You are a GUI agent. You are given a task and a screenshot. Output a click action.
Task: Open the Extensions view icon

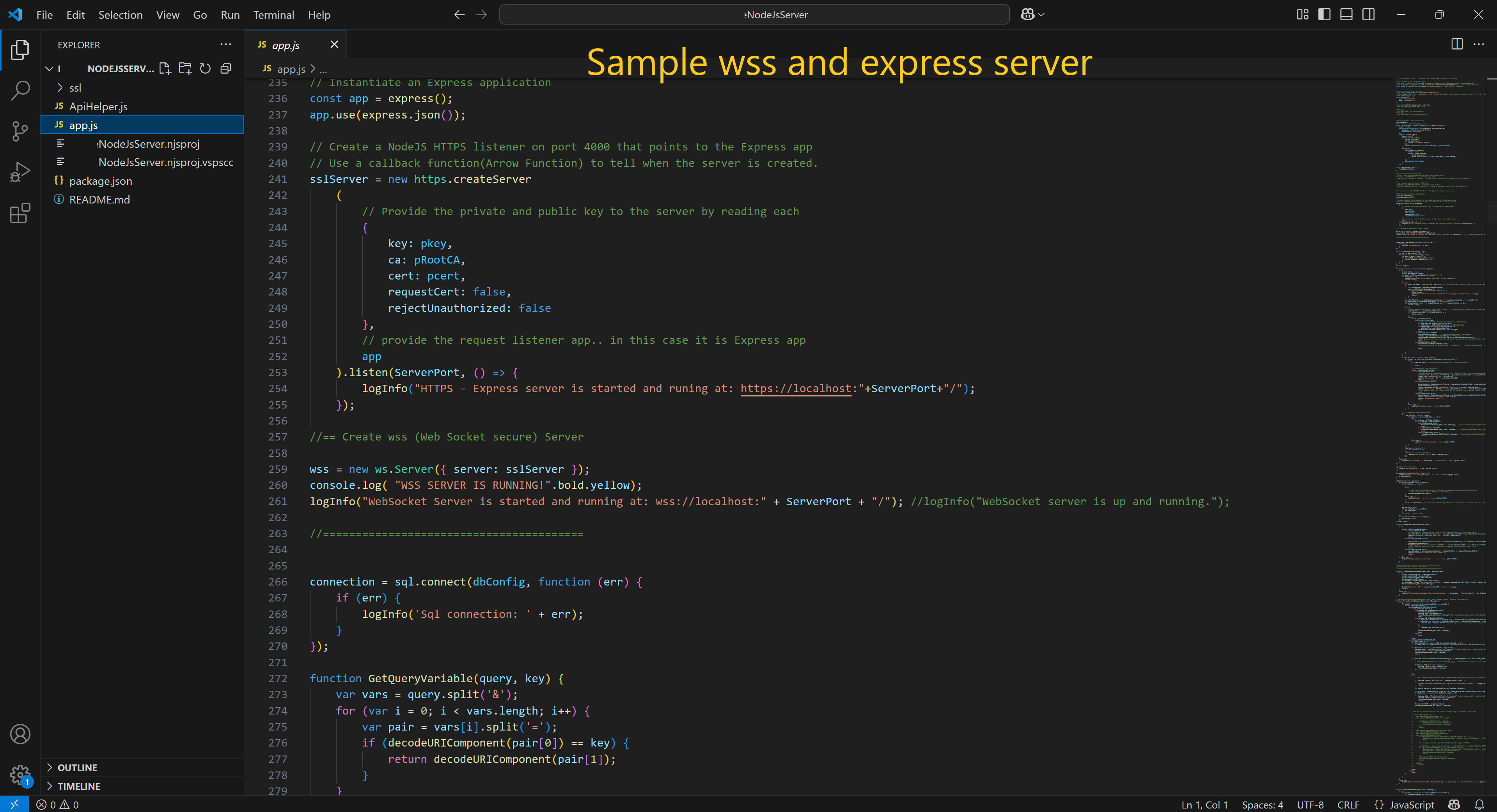coord(20,213)
